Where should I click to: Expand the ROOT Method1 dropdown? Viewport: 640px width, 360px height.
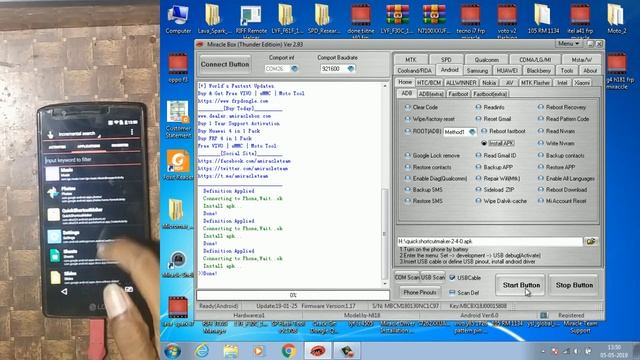pos(472,132)
